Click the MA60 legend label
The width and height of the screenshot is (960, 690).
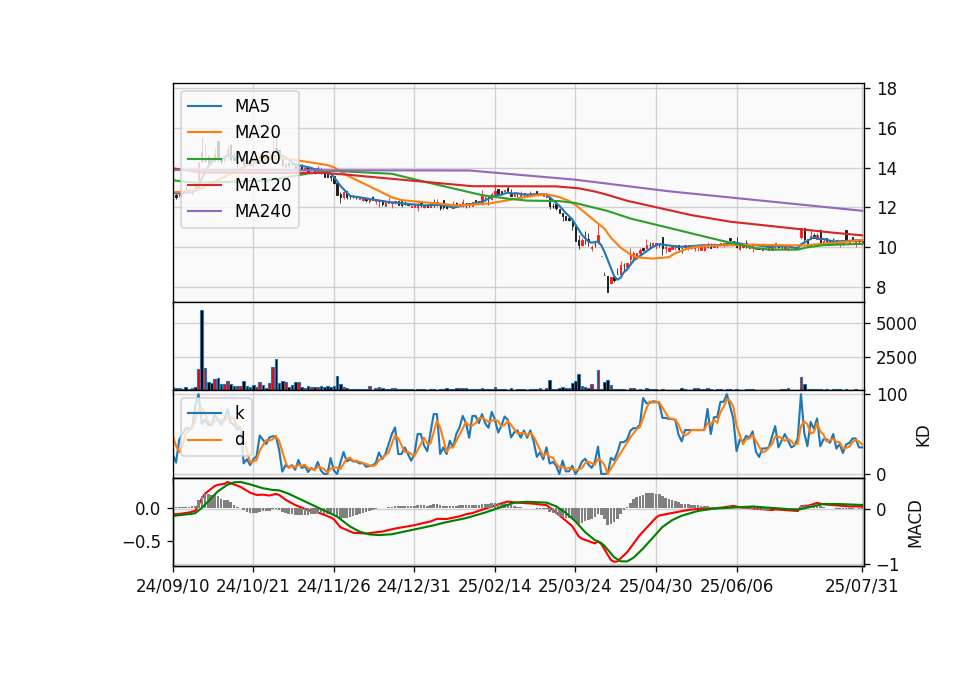(x=257, y=159)
